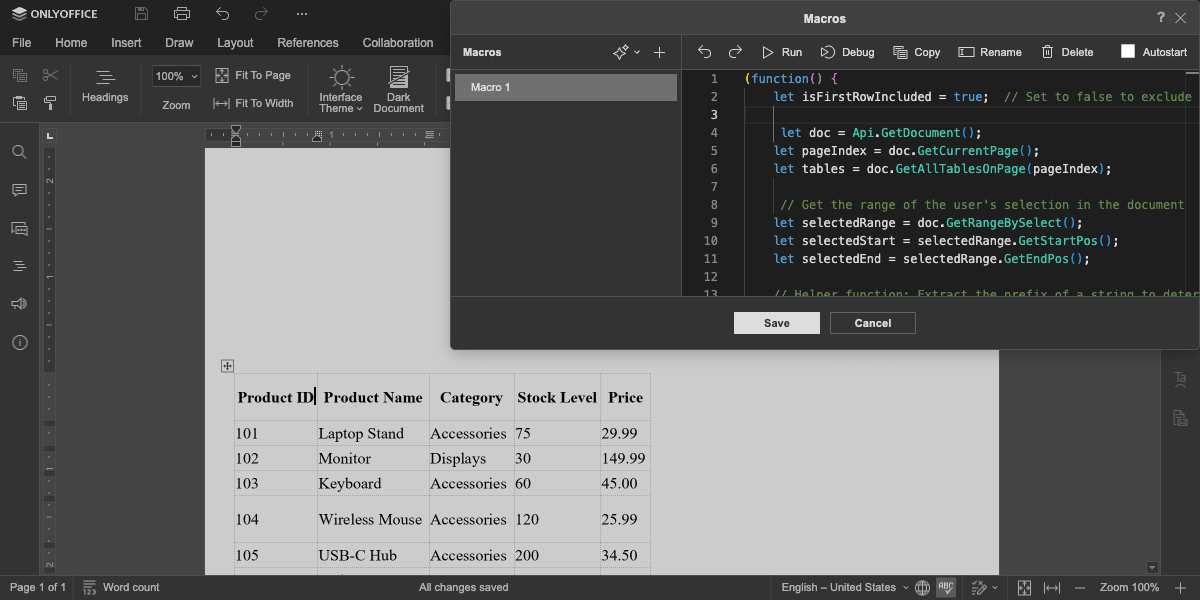Toggle Dark Document mode
The width and height of the screenshot is (1200, 600).
coord(399,89)
